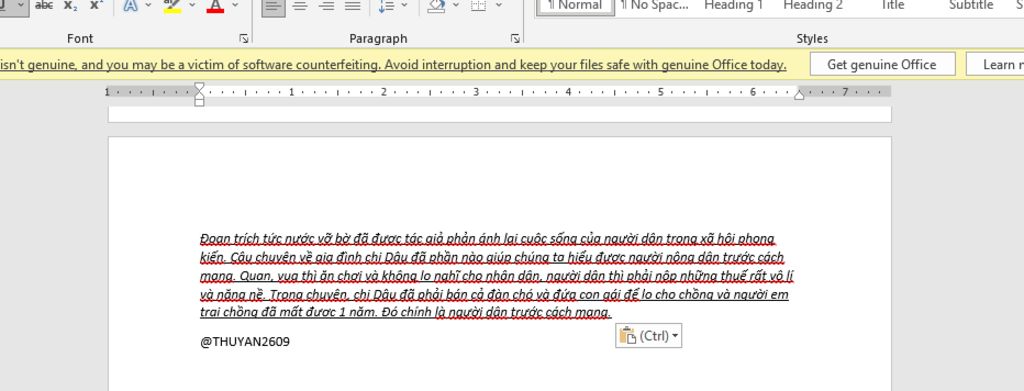The image size is (1024, 391).
Task: Open highlight color dropdown arrow
Action: [x=191, y=5]
